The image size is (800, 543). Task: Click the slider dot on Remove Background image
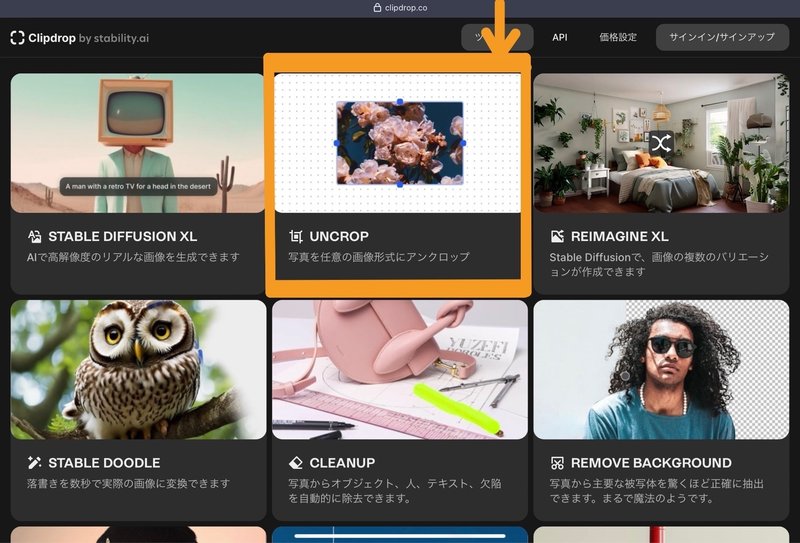[625, 376]
